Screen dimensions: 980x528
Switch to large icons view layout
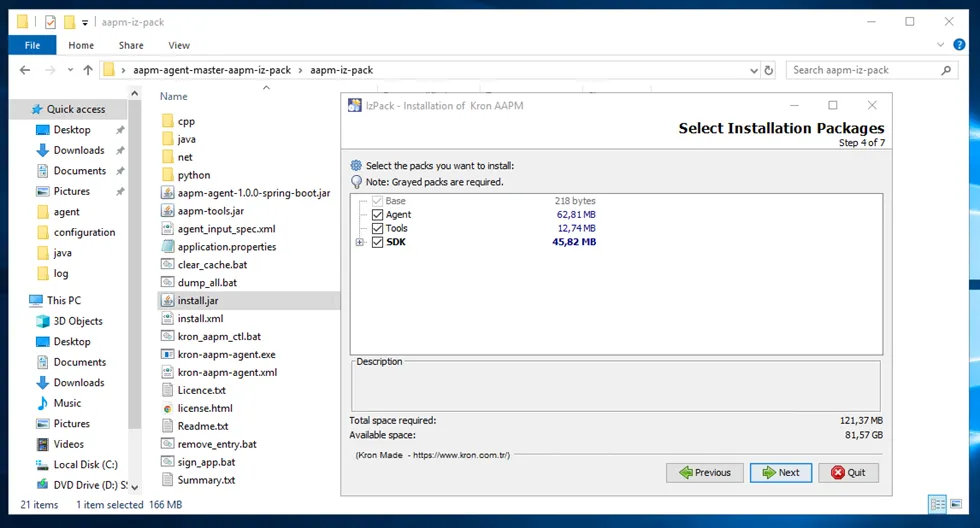pos(956,504)
